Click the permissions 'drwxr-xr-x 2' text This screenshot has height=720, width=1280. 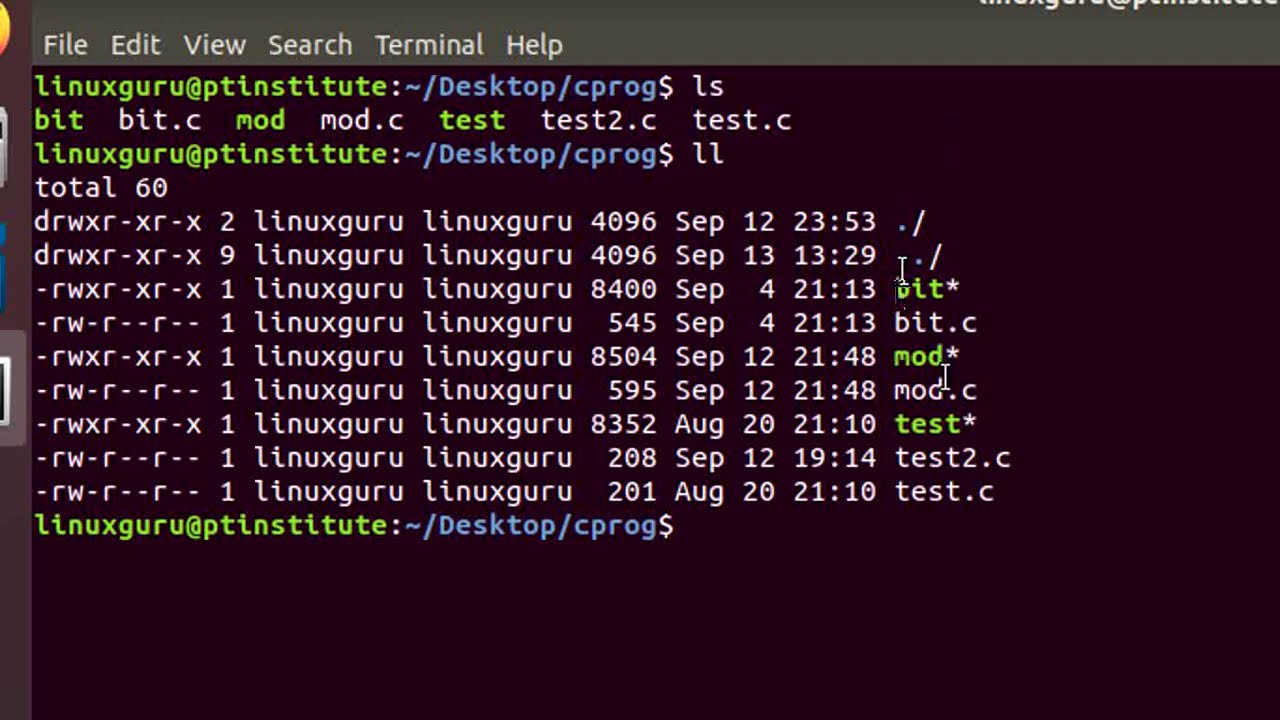tap(135, 222)
